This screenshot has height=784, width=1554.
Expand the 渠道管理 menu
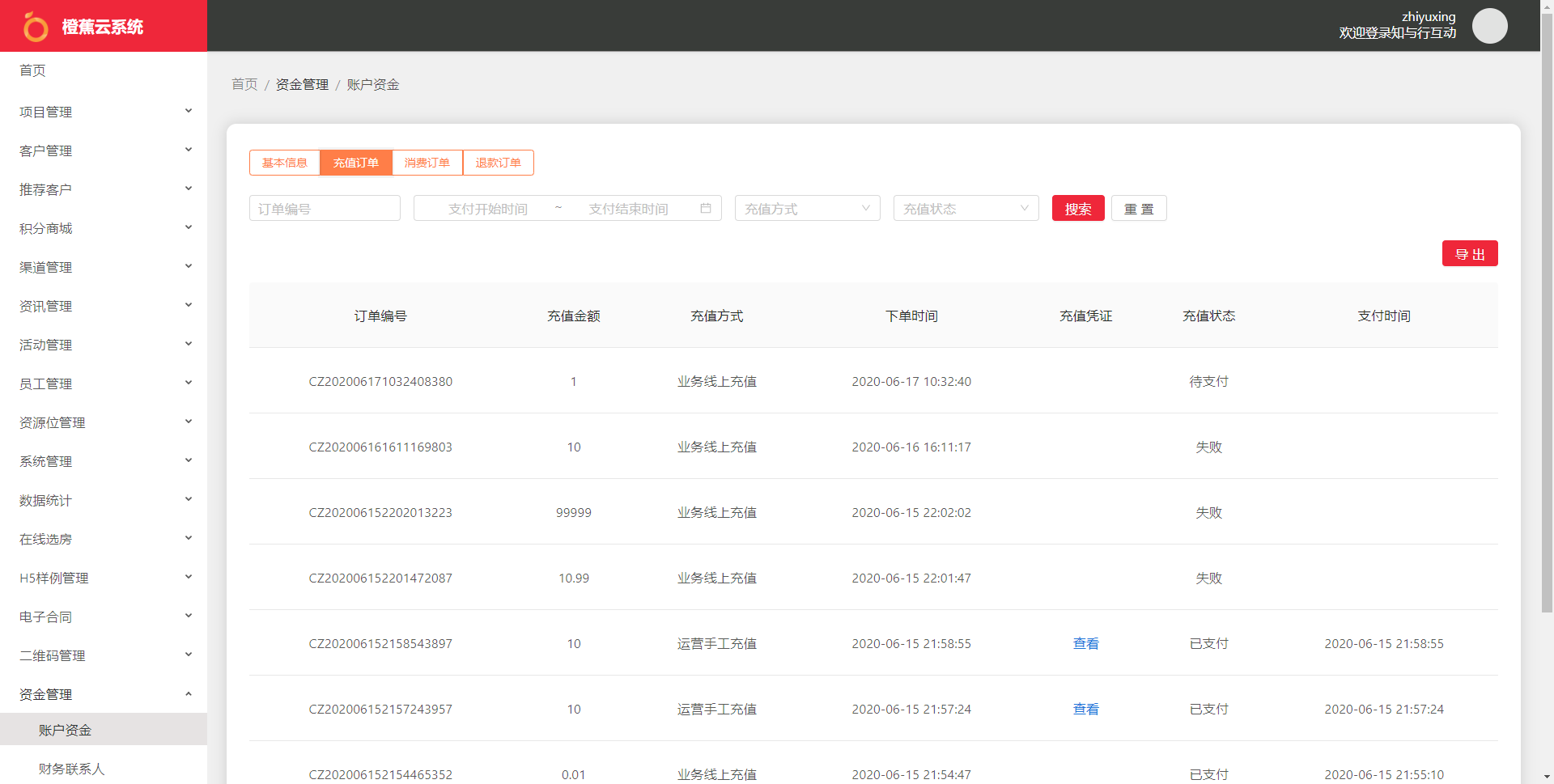click(104, 267)
